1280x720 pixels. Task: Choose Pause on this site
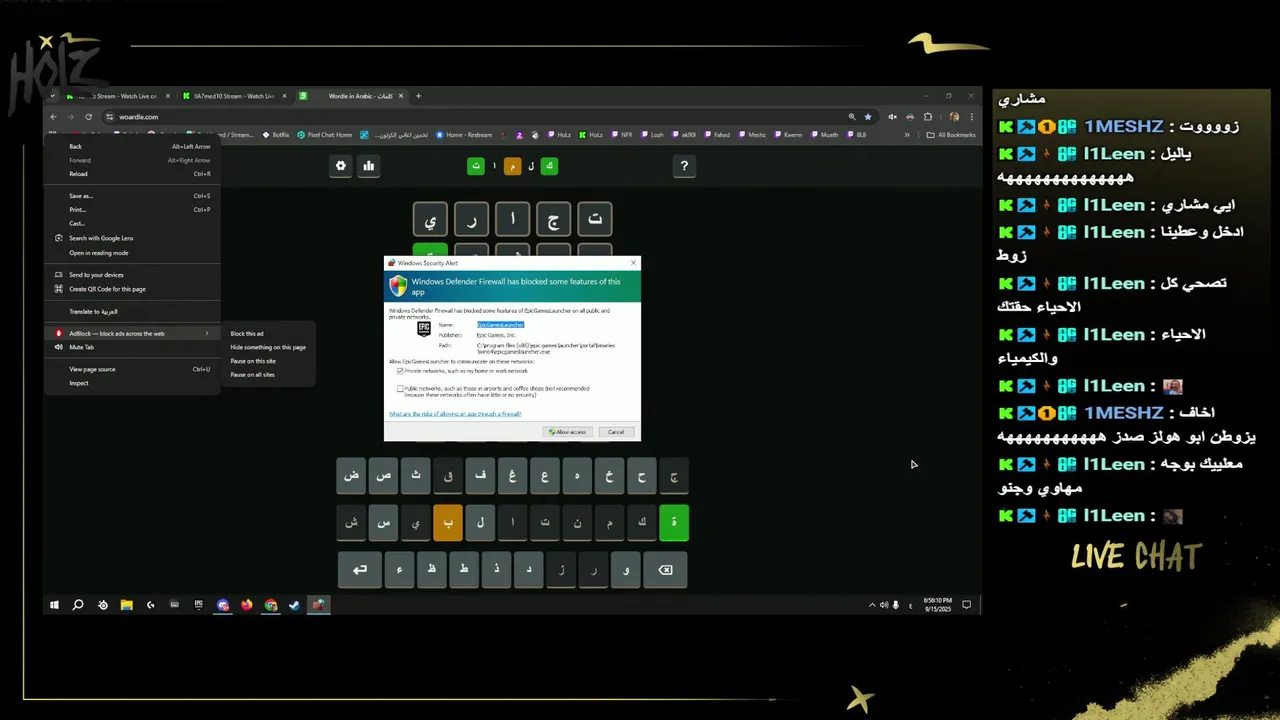pyautogui.click(x=267, y=361)
